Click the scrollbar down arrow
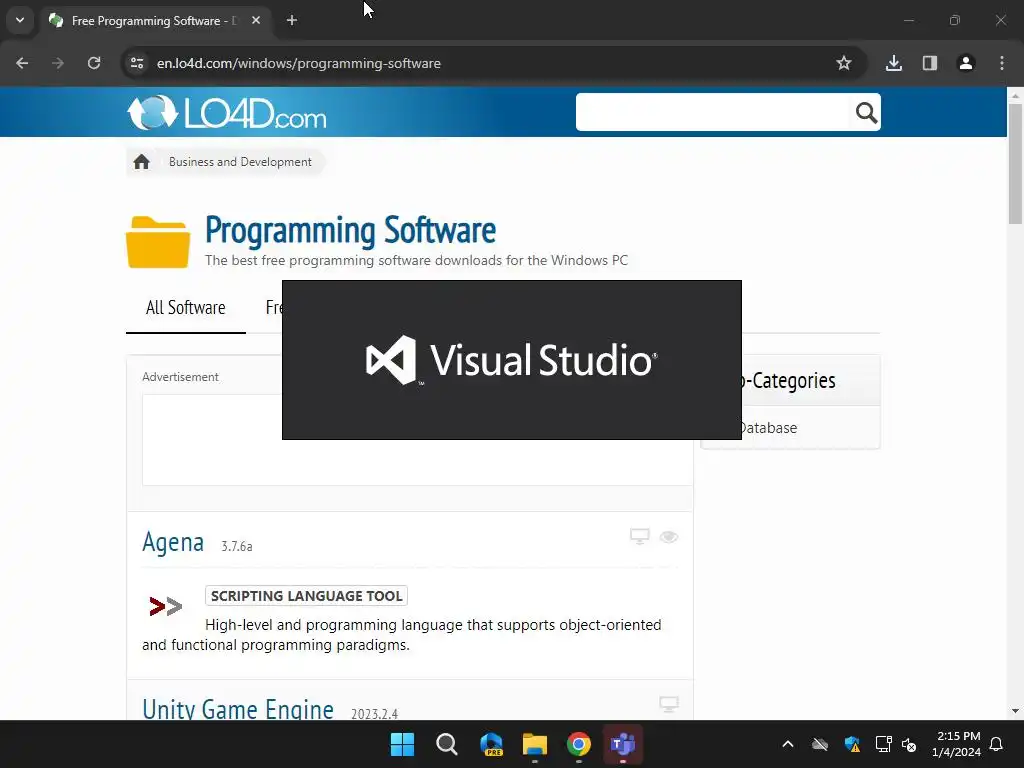The width and height of the screenshot is (1024, 768). [x=1015, y=711]
